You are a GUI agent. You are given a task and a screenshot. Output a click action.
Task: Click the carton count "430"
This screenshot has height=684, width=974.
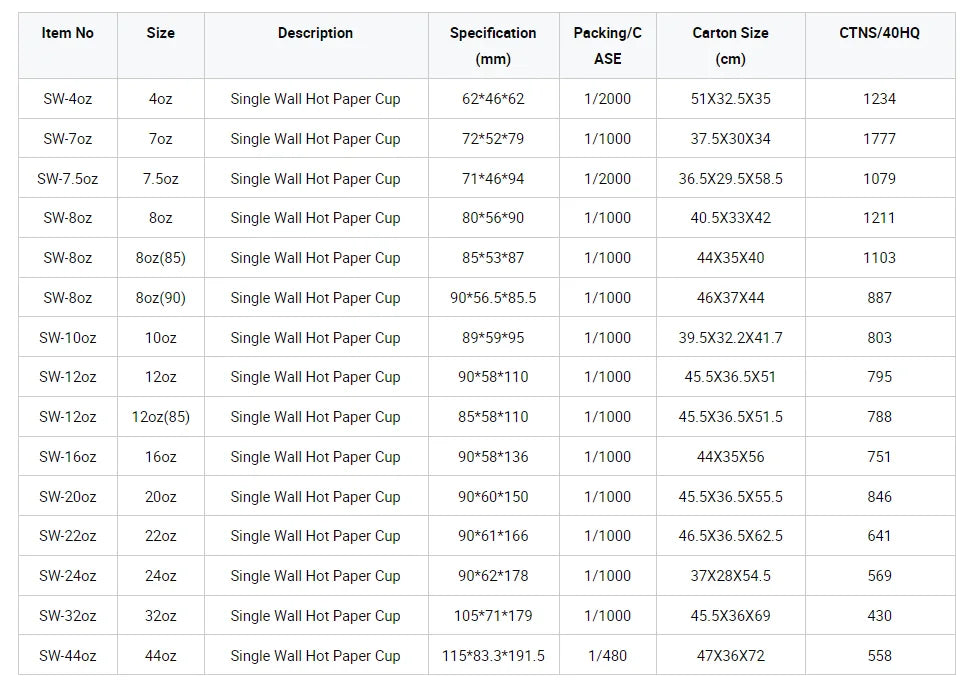(x=880, y=616)
